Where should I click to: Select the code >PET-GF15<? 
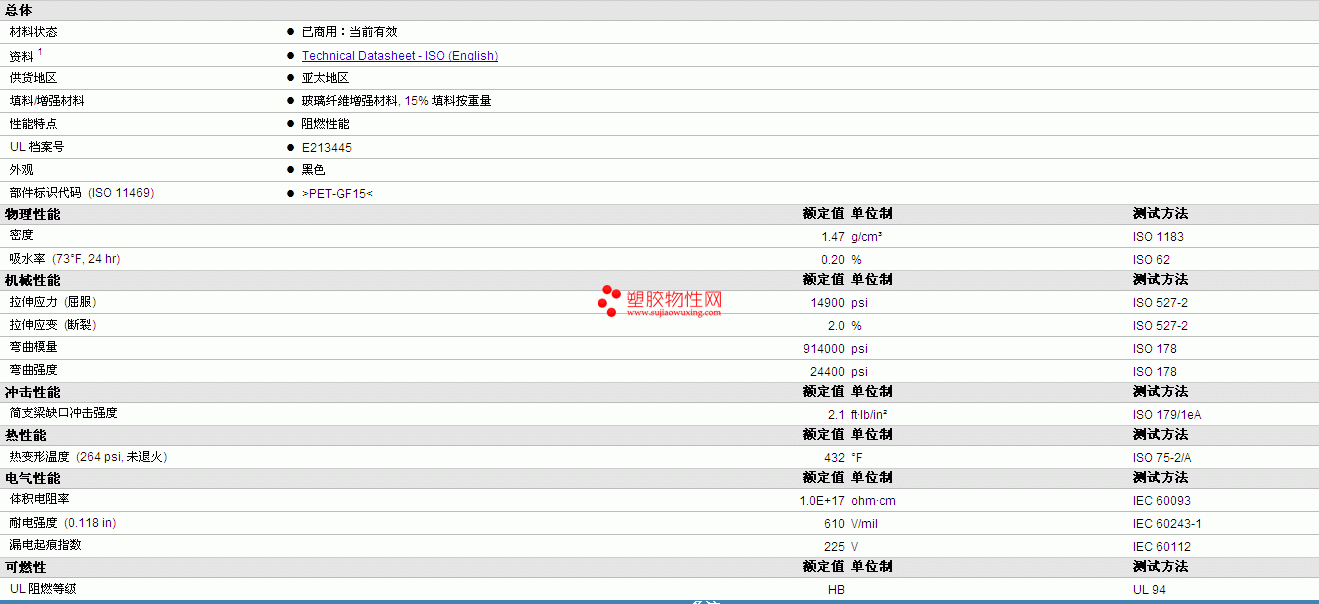pos(337,193)
